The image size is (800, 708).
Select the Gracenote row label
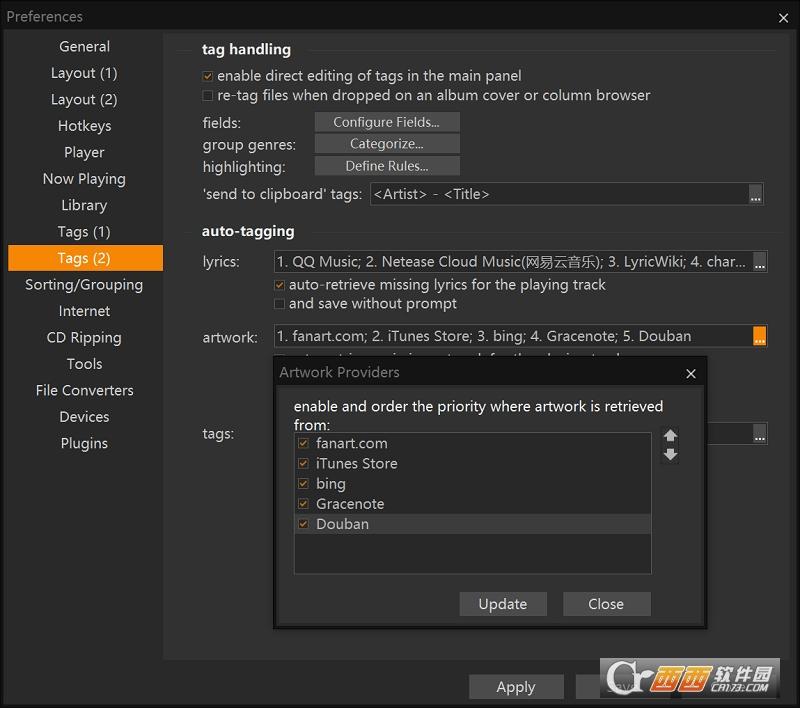[350, 504]
